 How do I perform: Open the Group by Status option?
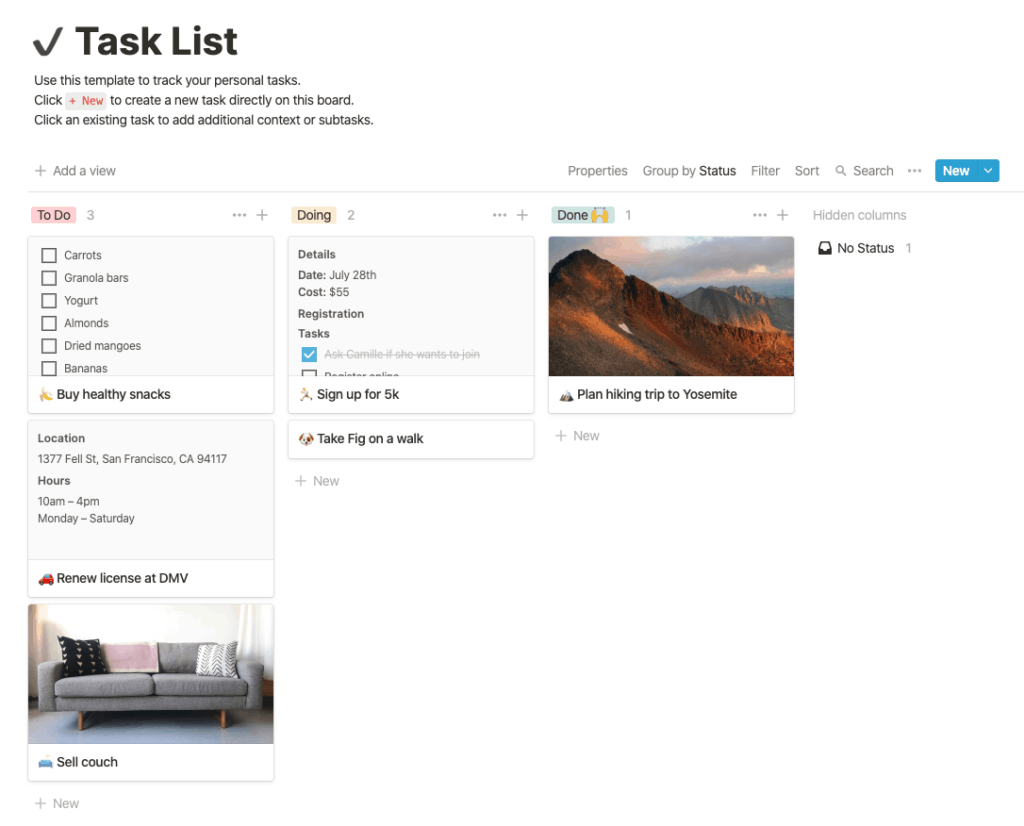pyautogui.click(x=689, y=170)
